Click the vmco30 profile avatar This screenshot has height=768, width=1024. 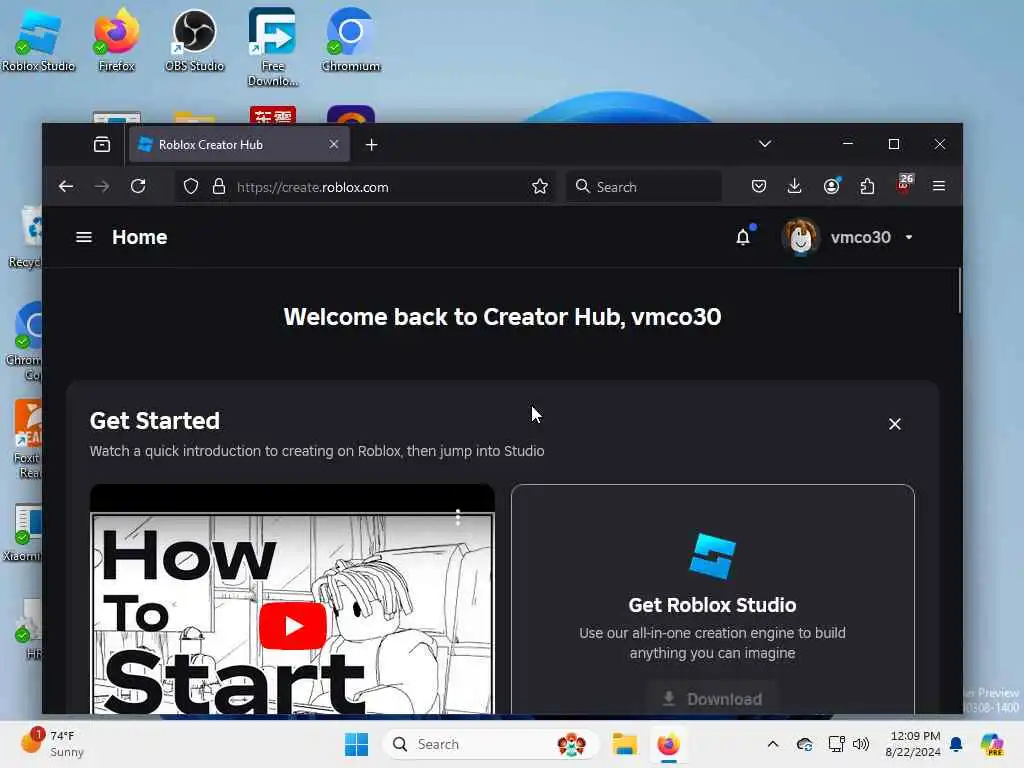coord(801,237)
